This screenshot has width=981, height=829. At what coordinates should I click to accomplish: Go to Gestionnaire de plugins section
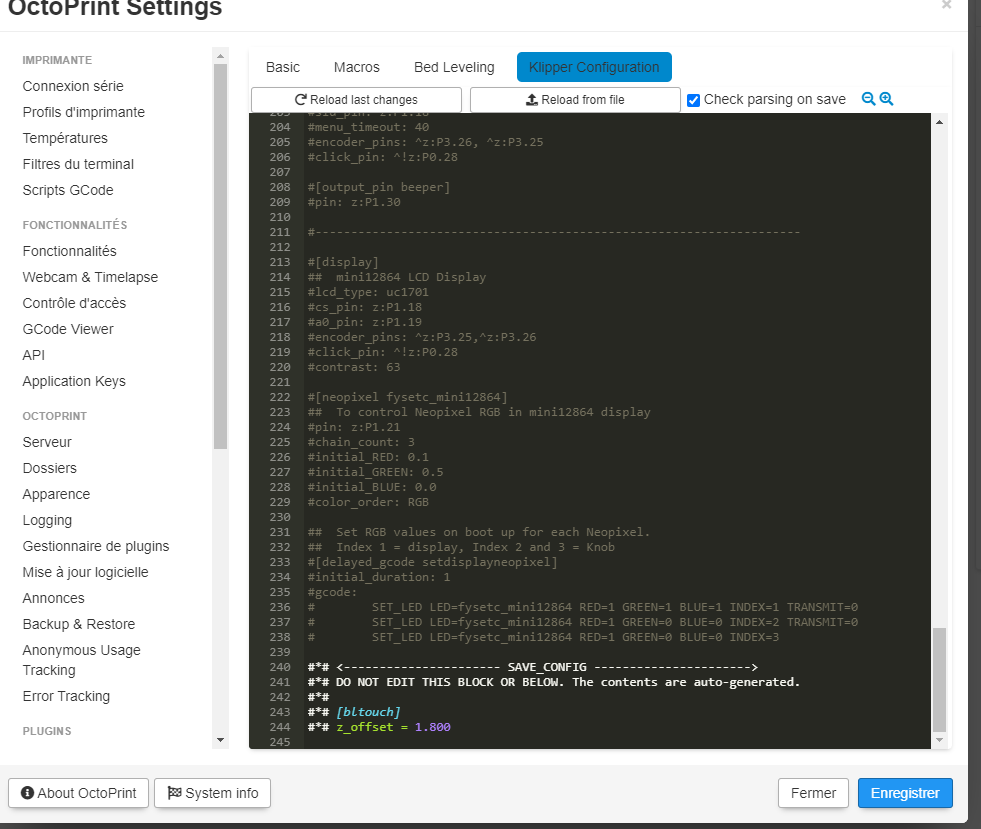click(96, 546)
